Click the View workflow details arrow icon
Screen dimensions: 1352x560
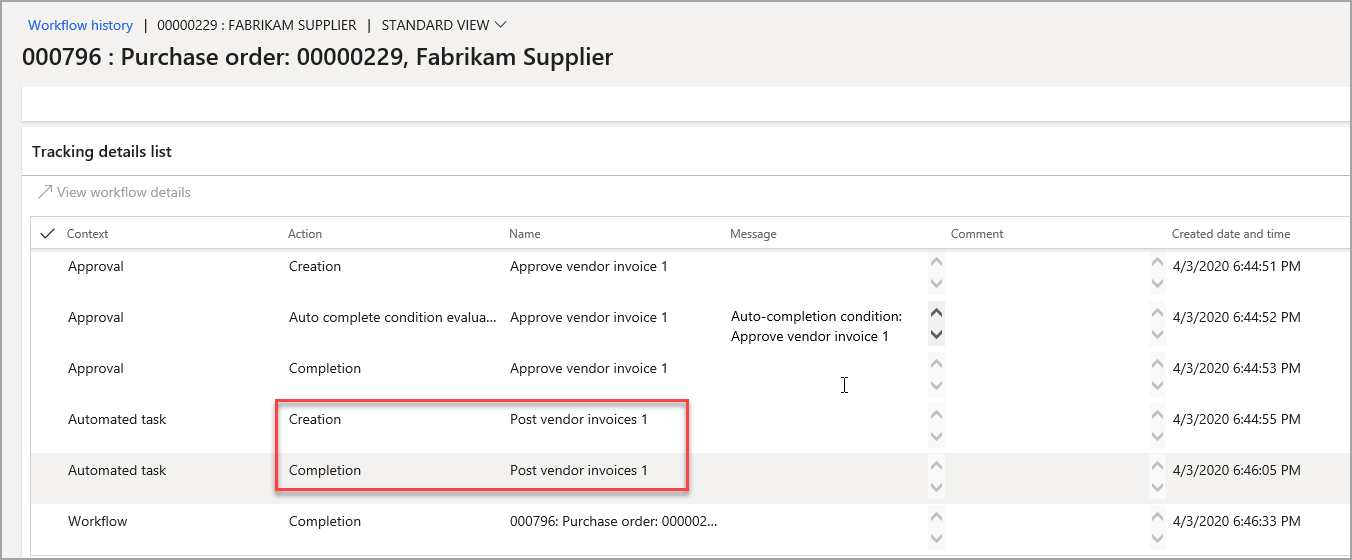click(x=44, y=192)
